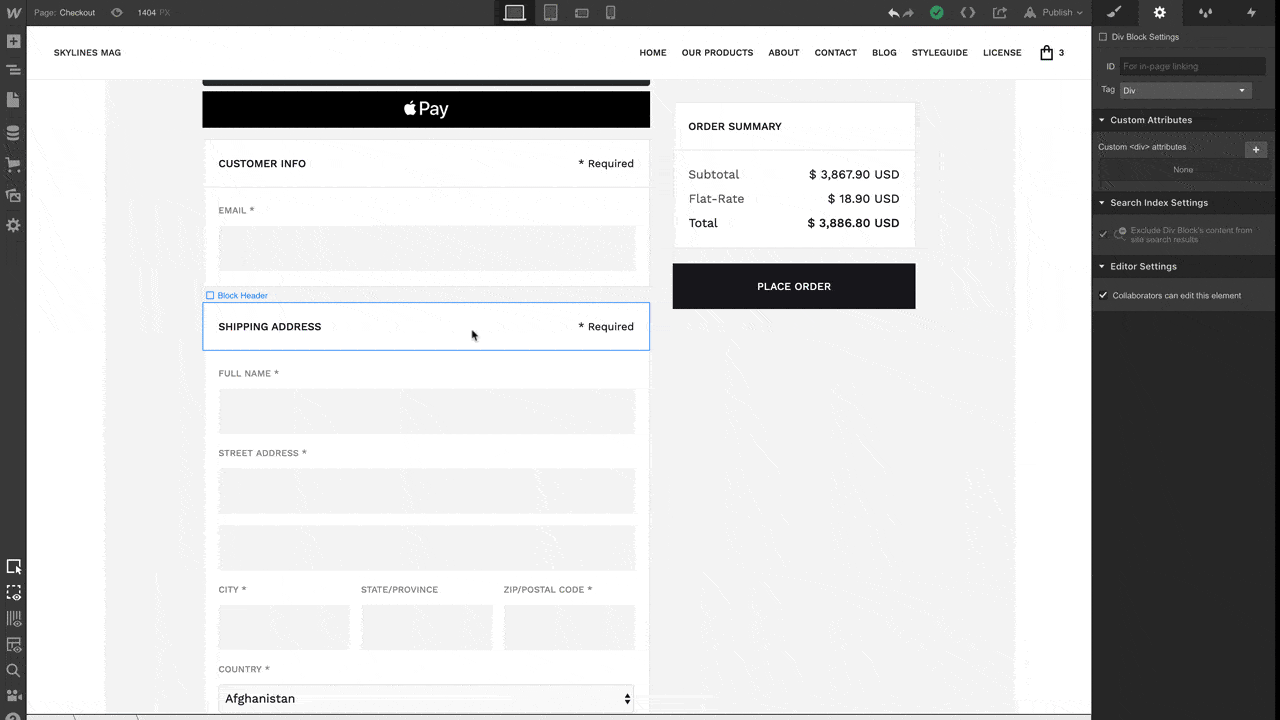Open the Ecommerce panel cart icon
Viewport: 1280px width, 720px height.
[x=13, y=164]
